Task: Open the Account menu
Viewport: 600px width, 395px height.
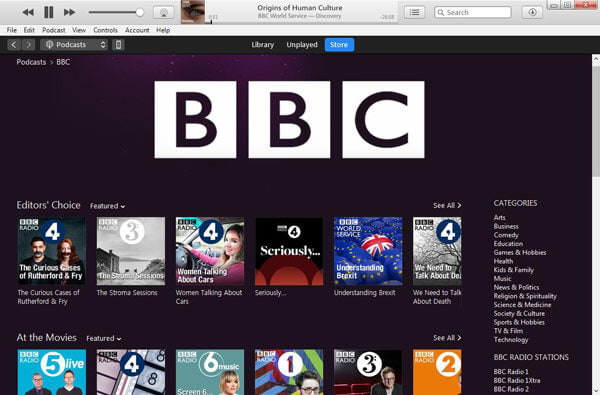Action: pos(137,30)
